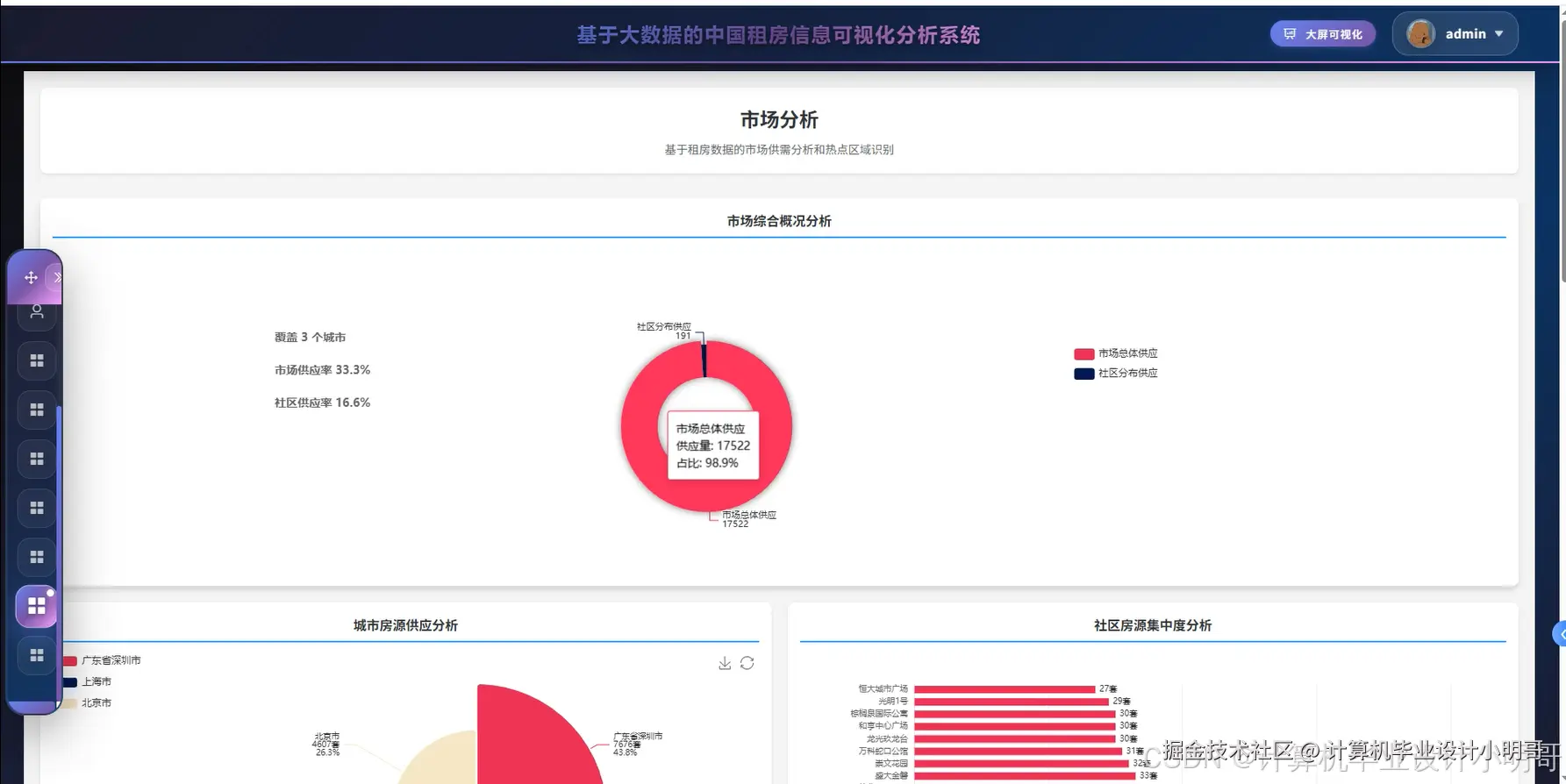This screenshot has height=784, width=1566.
Task: Click the admin username label
Action: point(1465,34)
